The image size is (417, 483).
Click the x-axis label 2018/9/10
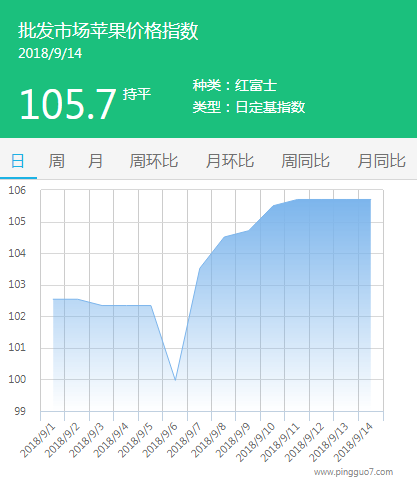pos(256,442)
